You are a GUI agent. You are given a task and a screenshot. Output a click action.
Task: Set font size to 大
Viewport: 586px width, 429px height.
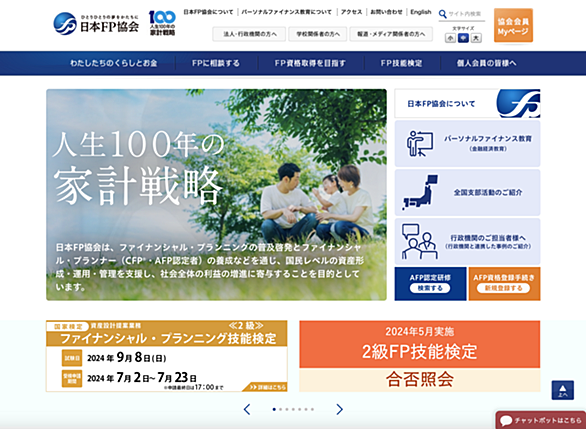pyautogui.click(x=476, y=38)
